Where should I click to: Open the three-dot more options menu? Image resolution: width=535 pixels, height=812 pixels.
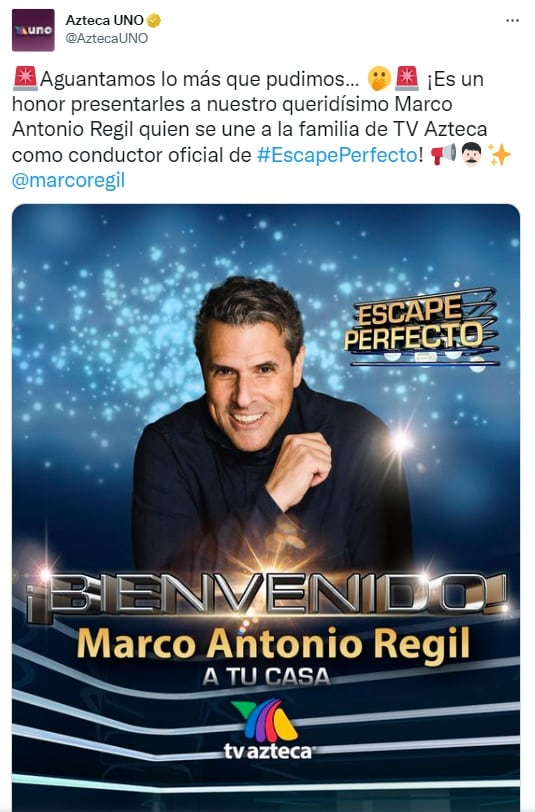512,21
